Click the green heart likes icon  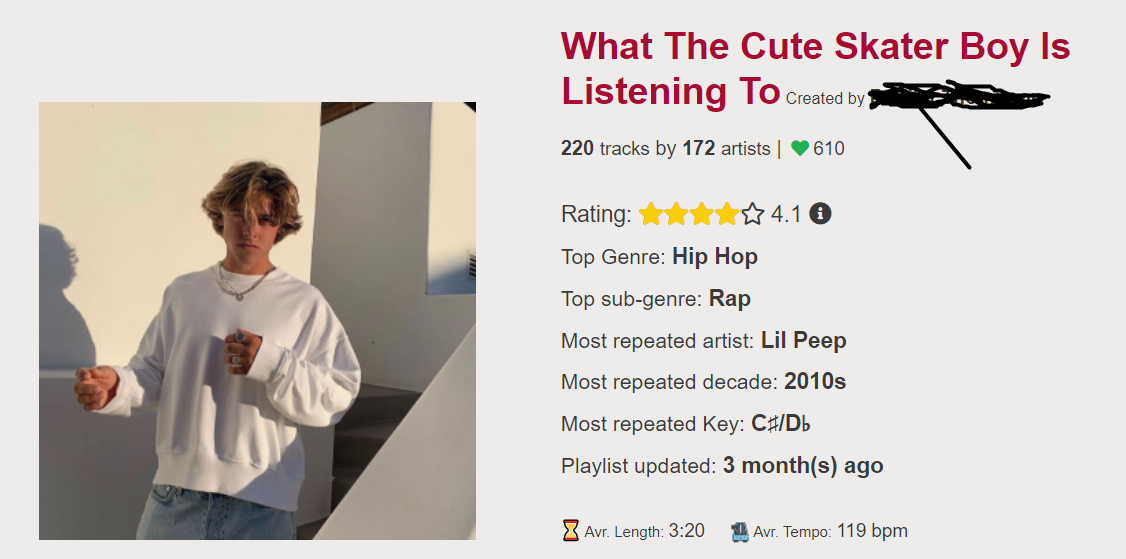[x=800, y=149]
